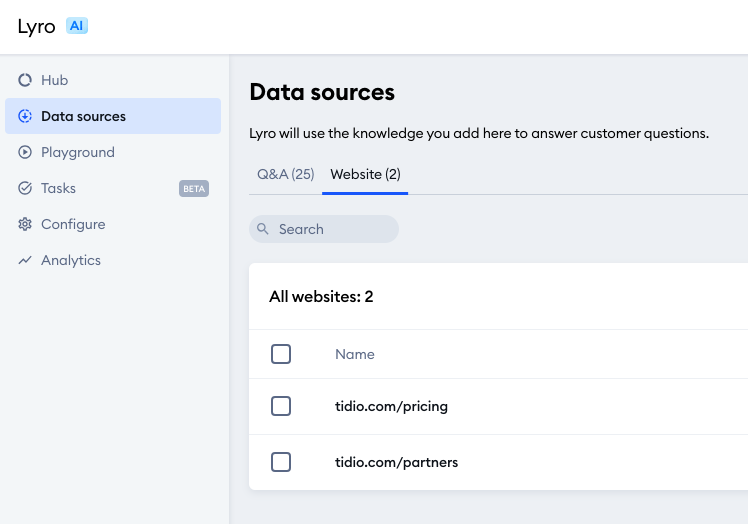This screenshot has width=748, height=524.
Task: Tick the select-all checkbox beside Name
Action: pos(281,354)
